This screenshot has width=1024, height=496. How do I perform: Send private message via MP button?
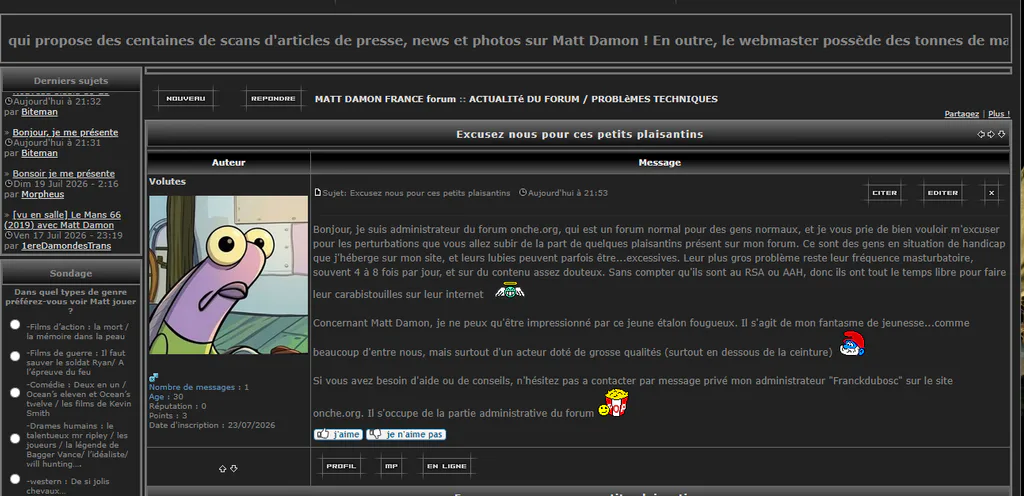click(391, 467)
